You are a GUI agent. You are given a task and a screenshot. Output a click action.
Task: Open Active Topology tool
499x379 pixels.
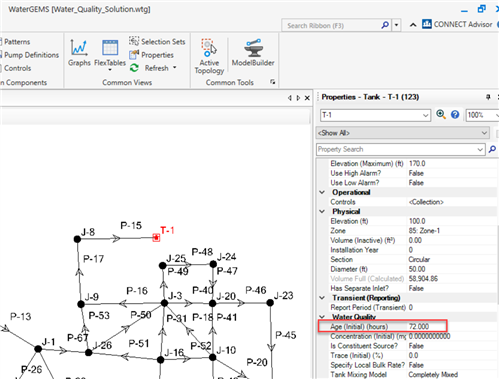(x=209, y=56)
